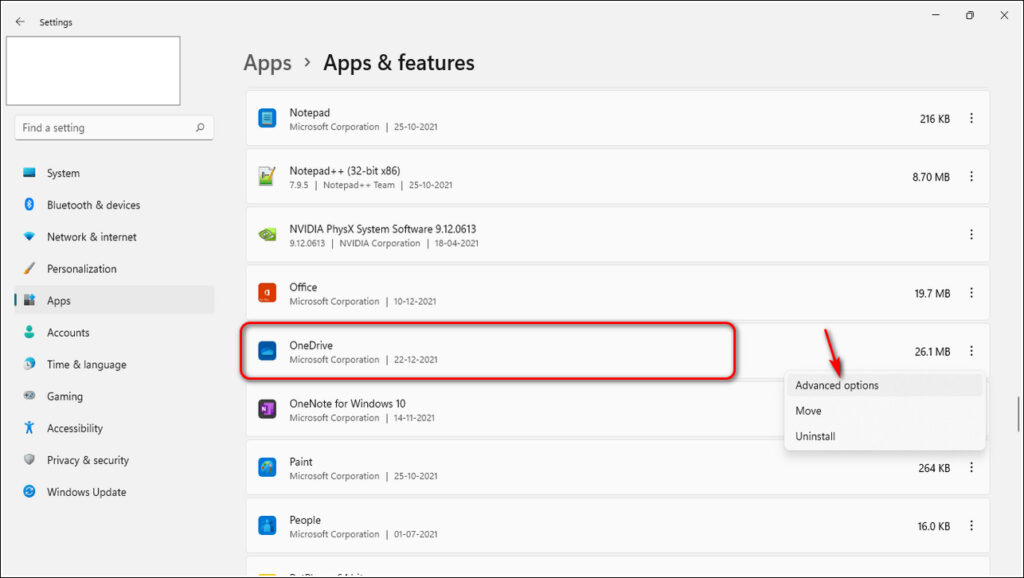This screenshot has height=578, width=1024.
Task: Choose Move in the context menu
Action: (884, 411)
